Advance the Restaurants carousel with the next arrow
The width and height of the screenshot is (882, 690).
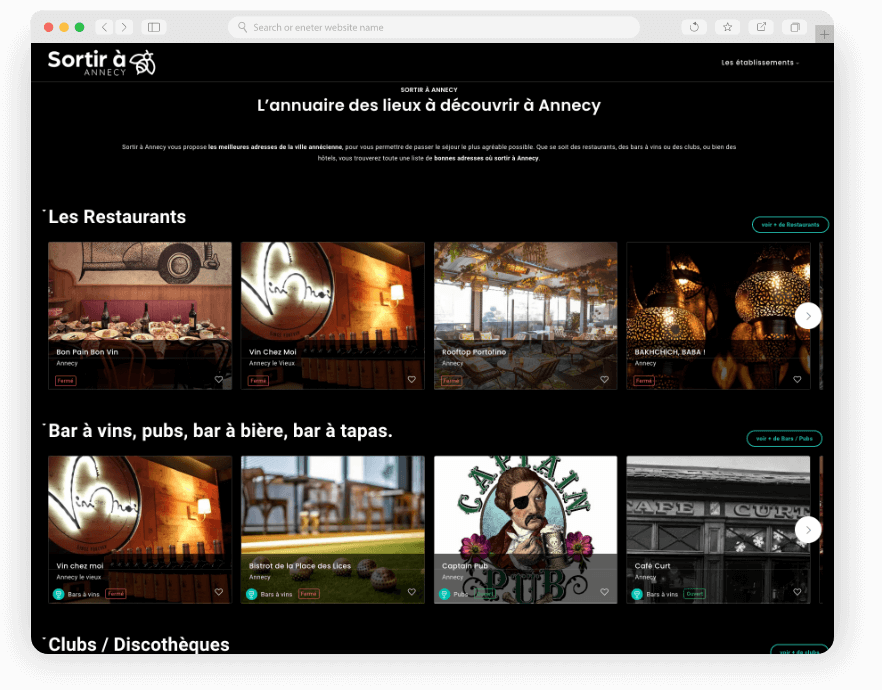click(x=808, y=316)
